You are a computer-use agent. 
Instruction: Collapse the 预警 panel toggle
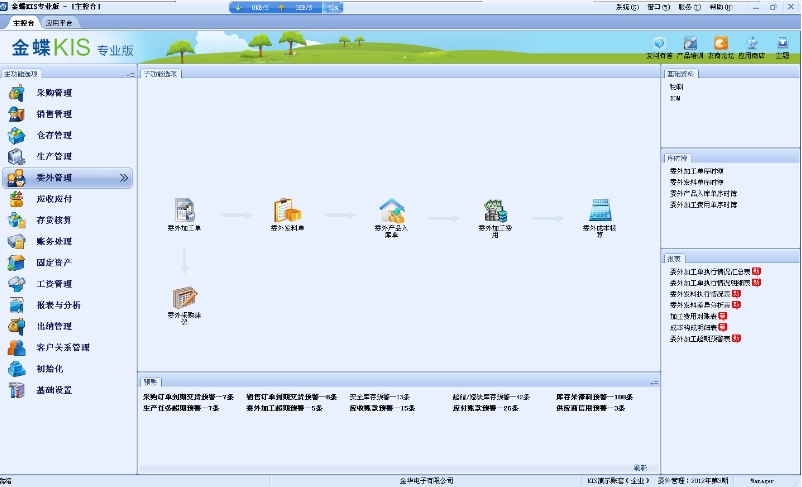(654, 383)
